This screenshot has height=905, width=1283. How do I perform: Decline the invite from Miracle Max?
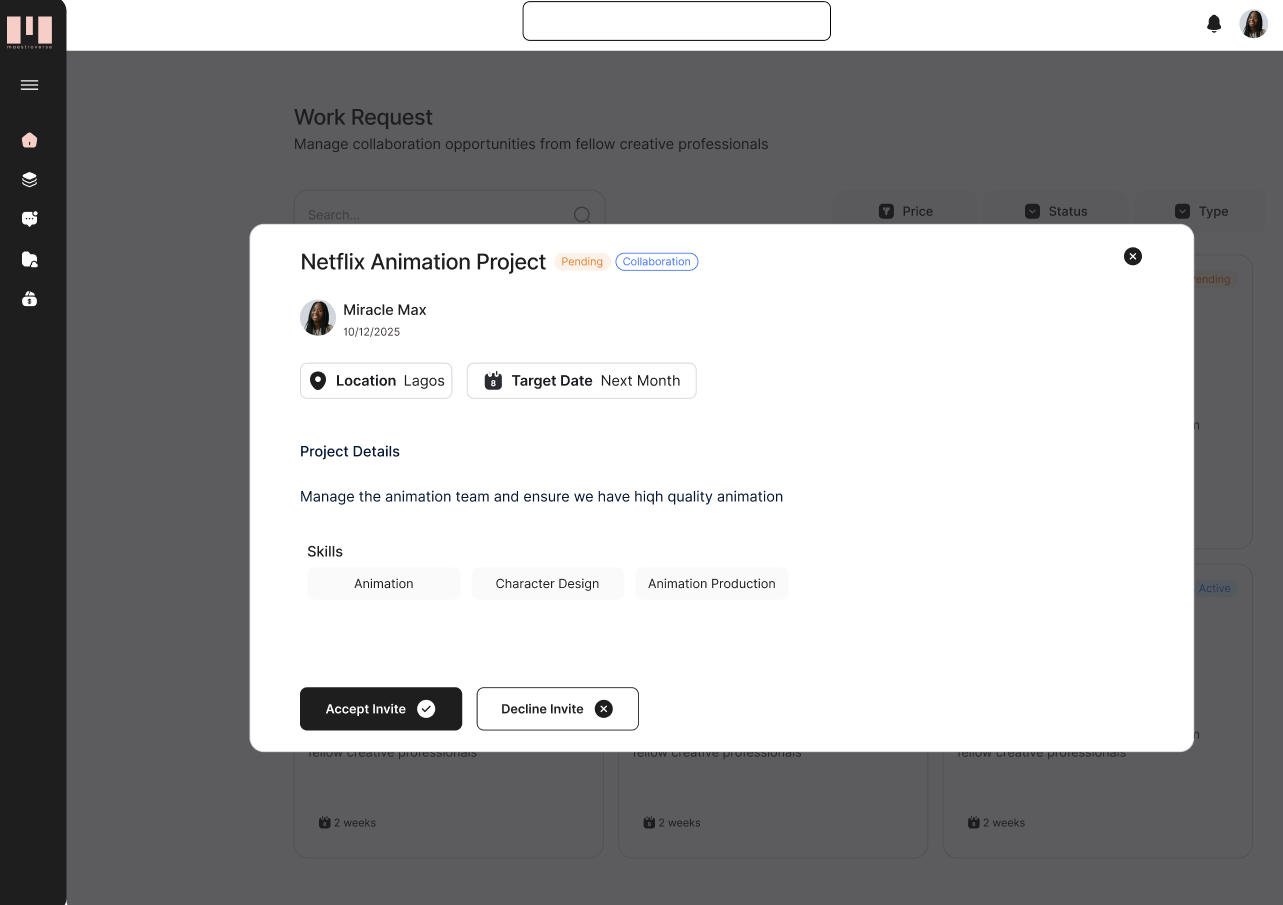pos(557,708)
